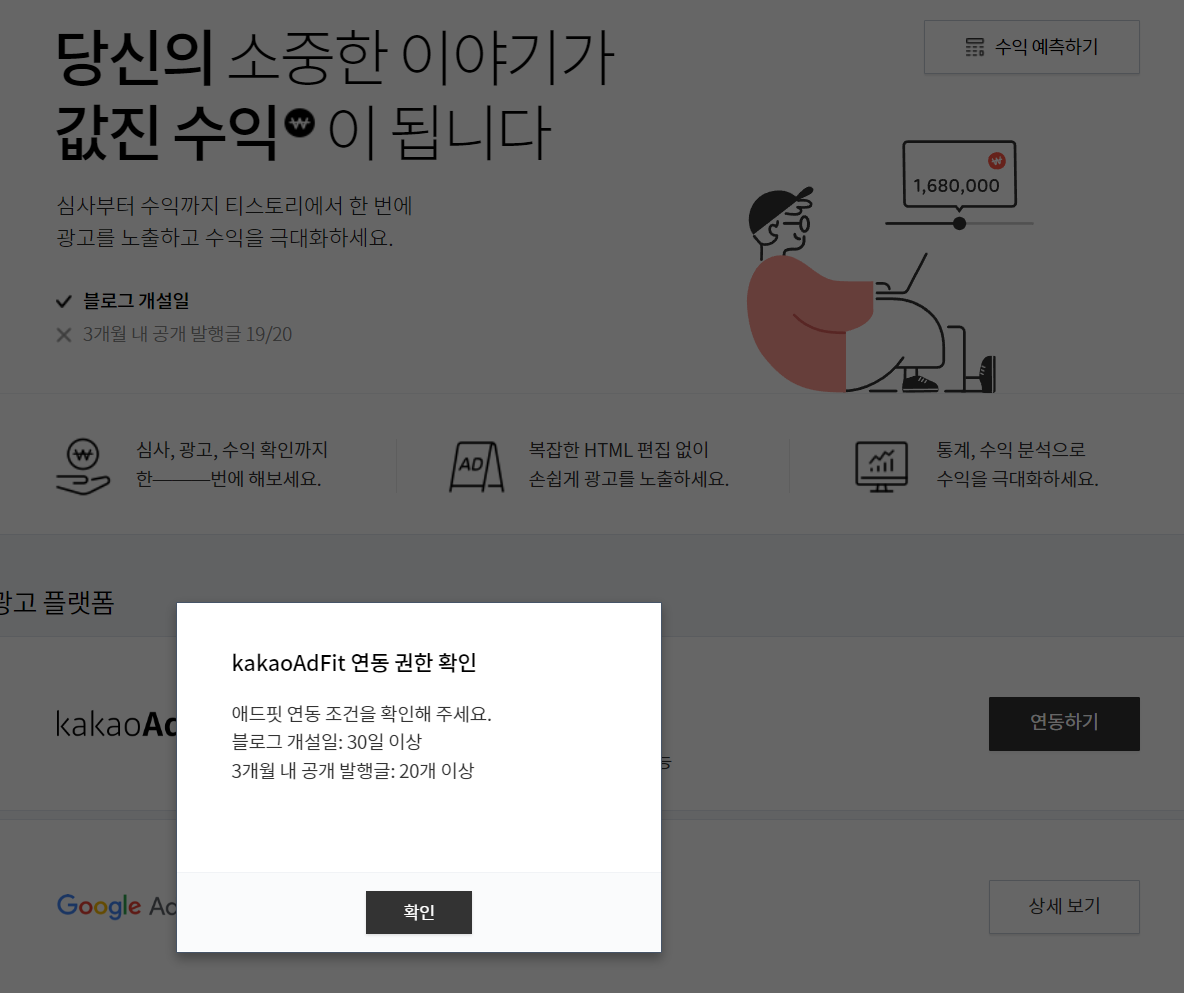
Task: Click the 1,680,000 revenue value
Action: tap(956, 186)
